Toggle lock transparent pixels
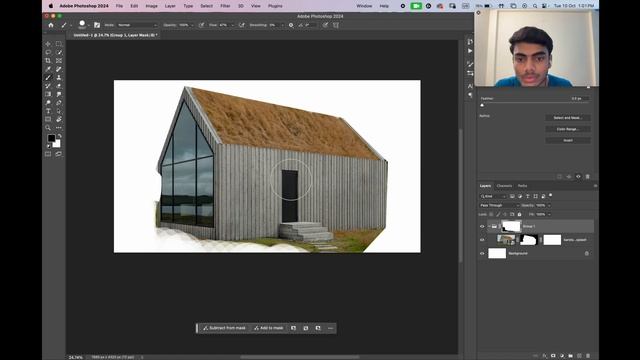The width and height of the screenshot is (640, 360). coord(491,214)
